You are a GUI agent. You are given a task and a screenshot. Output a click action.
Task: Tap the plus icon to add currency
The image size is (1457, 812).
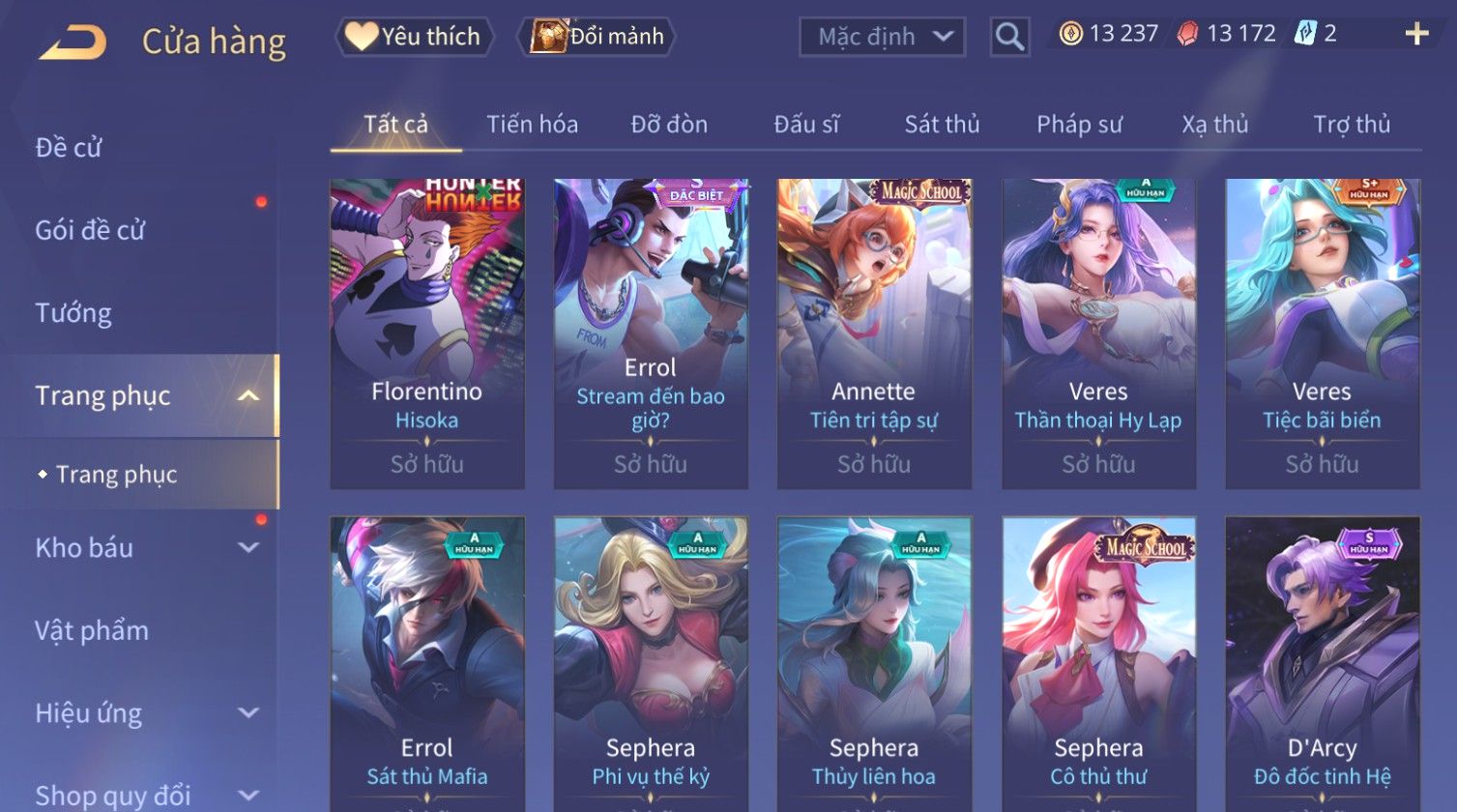tap(1416, 35)
